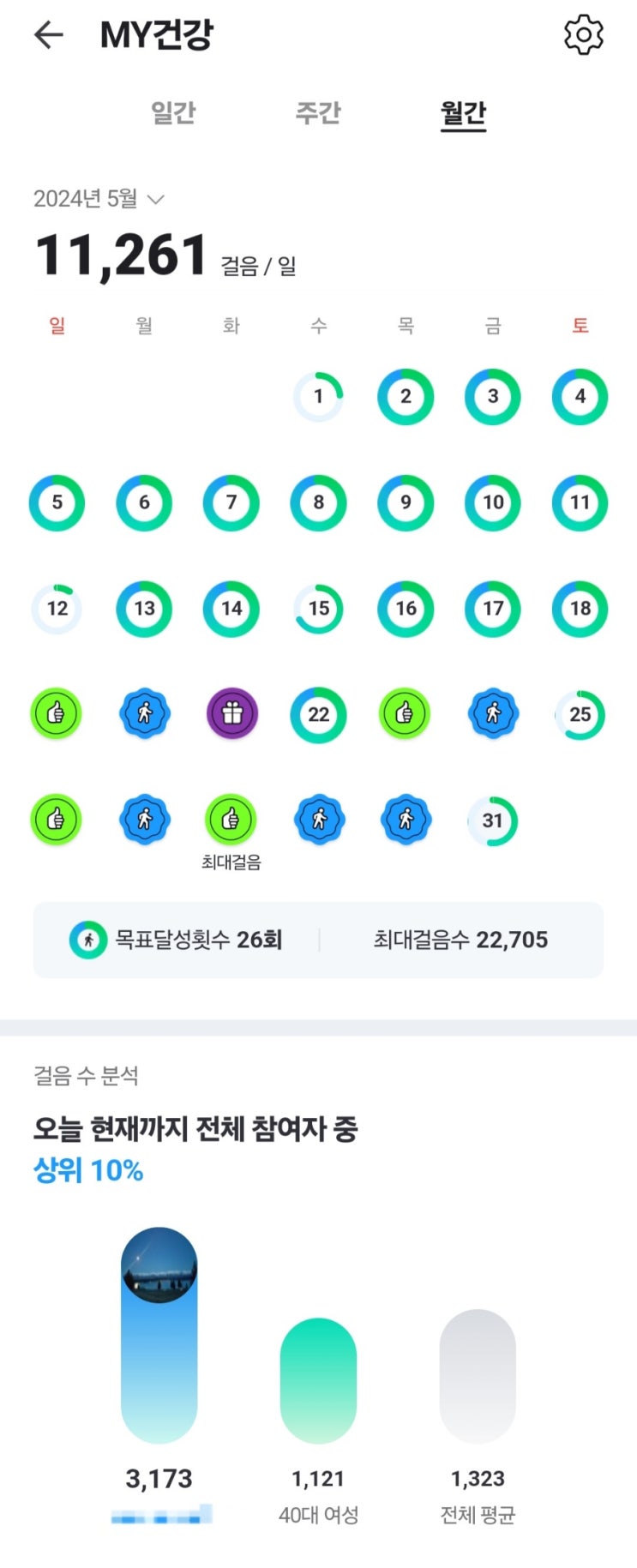
Task: Tap the purple gift box badge
Action: point(231,713)
